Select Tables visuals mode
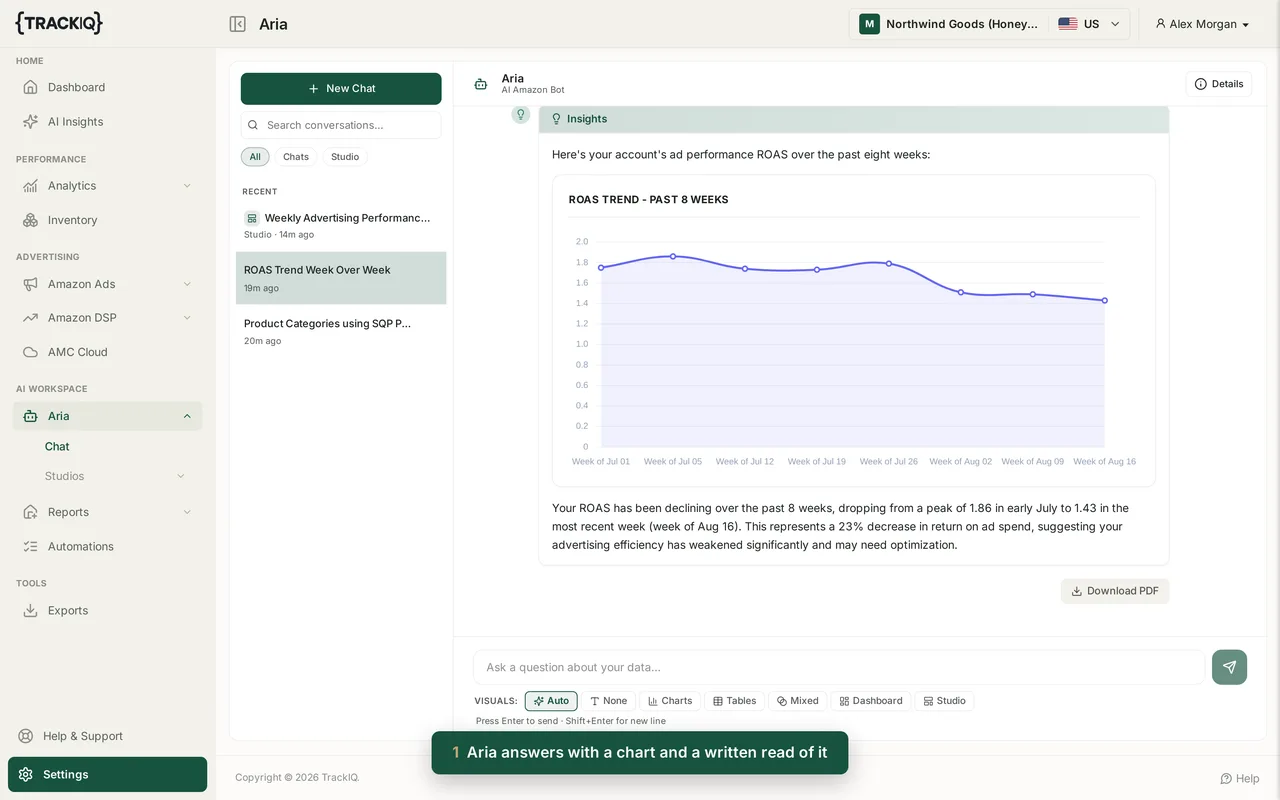Viewport: 1280px width, 800px height. [x=734, y=701]
